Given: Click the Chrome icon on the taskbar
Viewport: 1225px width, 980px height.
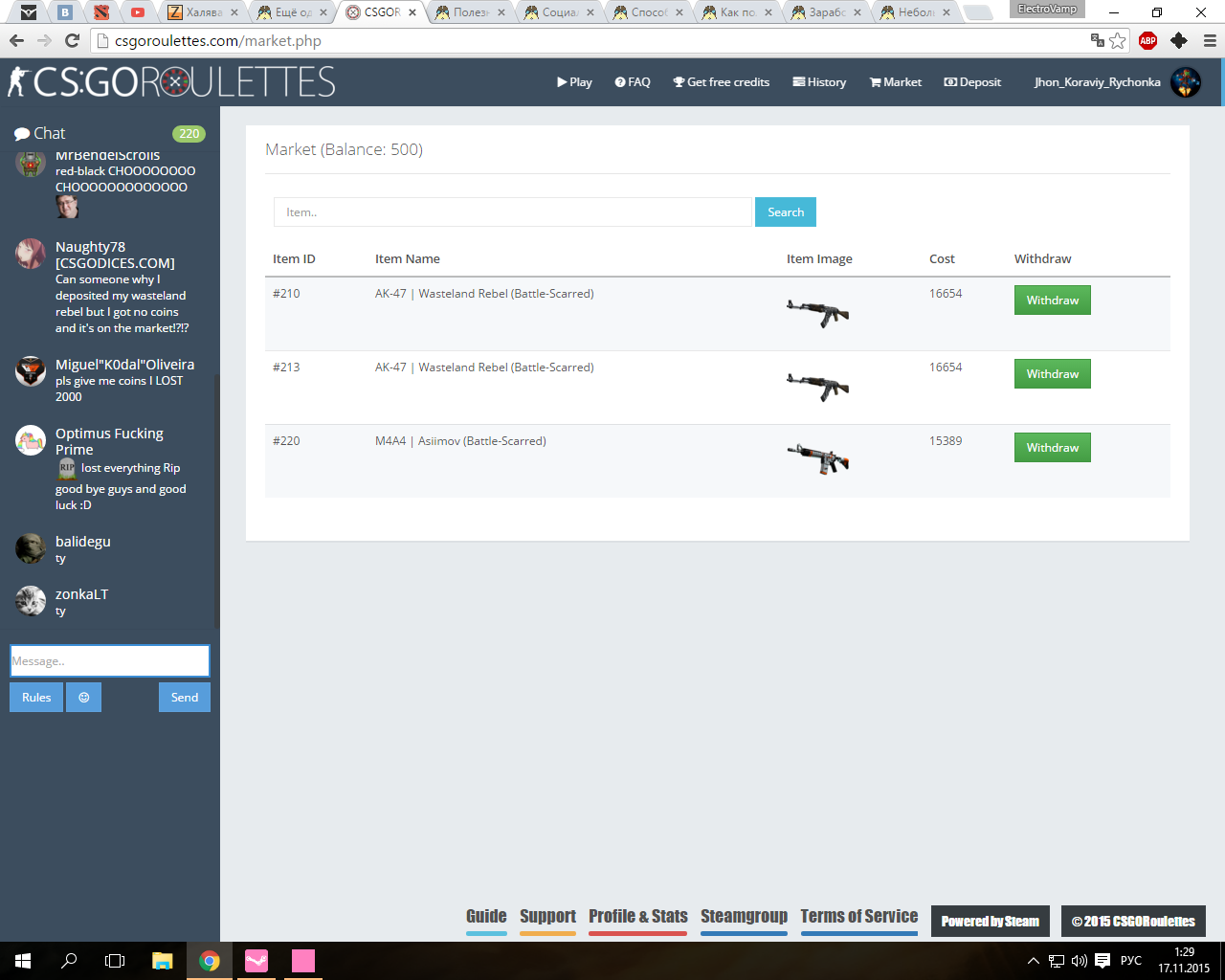Looking at the screenshot, I should 209,961.
